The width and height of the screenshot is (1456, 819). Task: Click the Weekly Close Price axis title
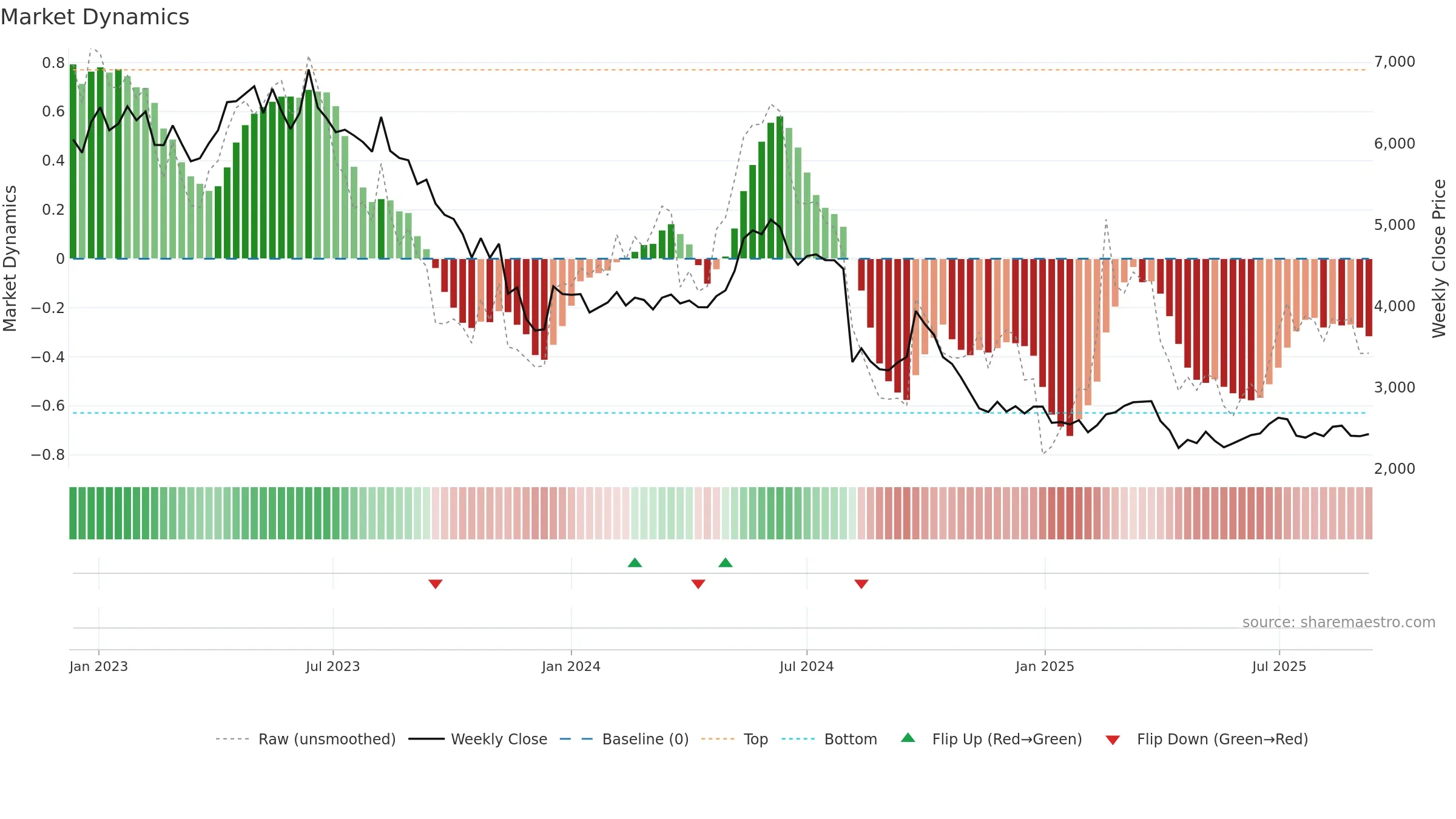(x=1439, y=258)
